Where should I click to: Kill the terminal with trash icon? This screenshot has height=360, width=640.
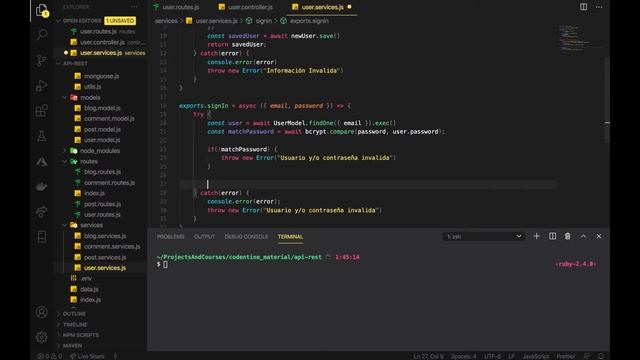[x=567, y=236]
